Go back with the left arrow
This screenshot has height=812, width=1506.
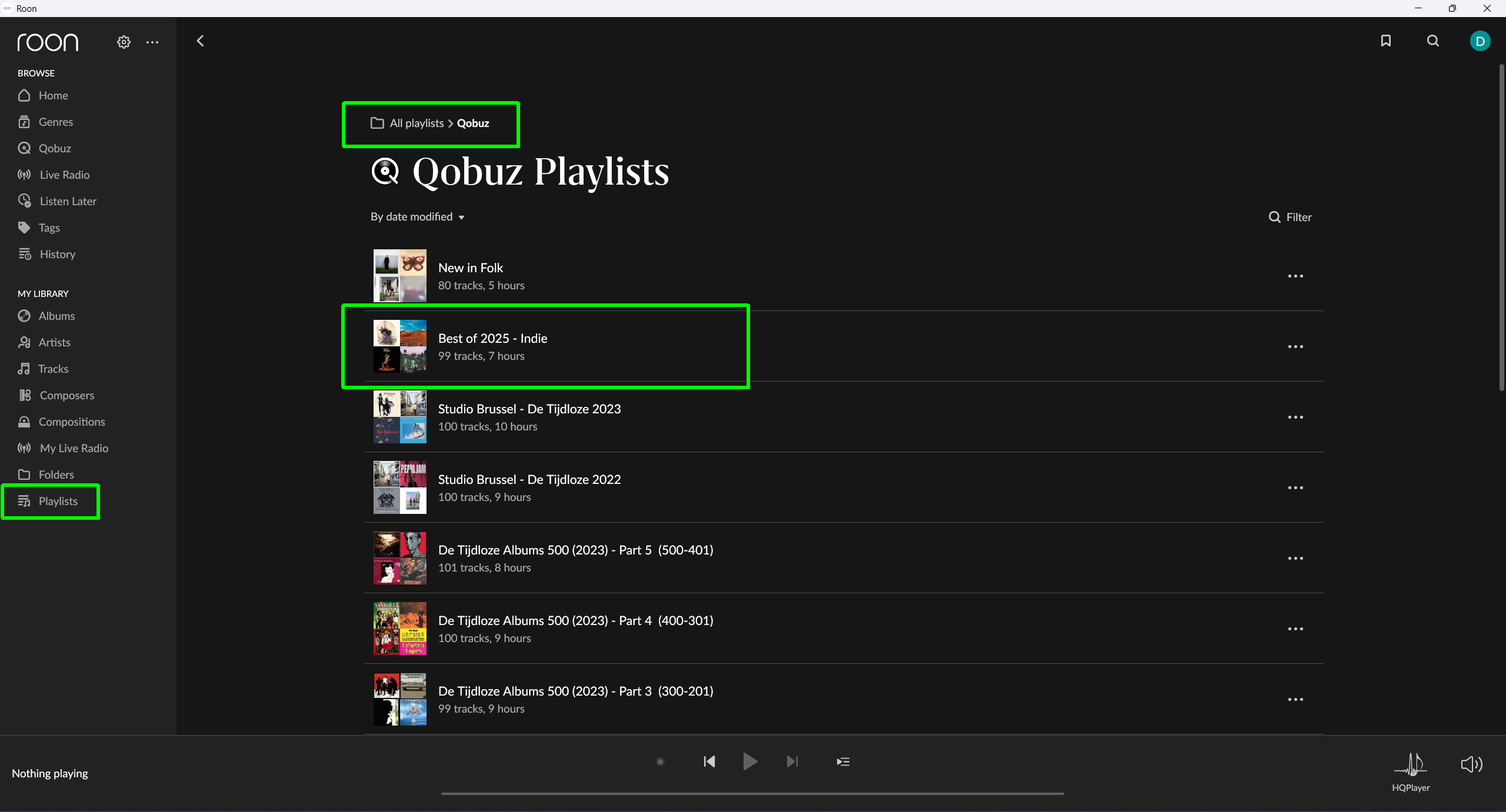(201, 41)
